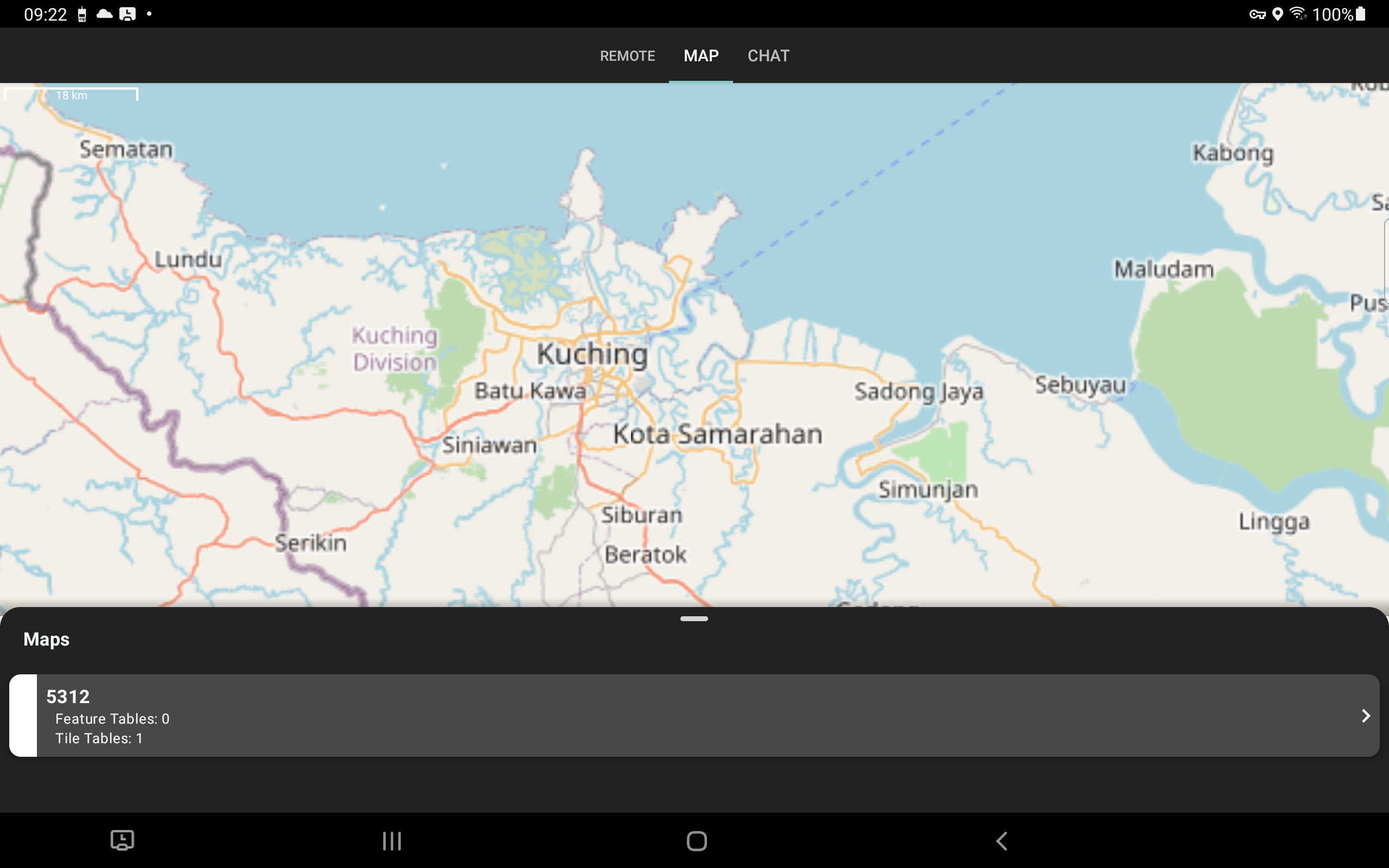Screen dimensions: 1389x868
Task: Tap the Wi-Fi status icon
Action: coord(1299,14)
